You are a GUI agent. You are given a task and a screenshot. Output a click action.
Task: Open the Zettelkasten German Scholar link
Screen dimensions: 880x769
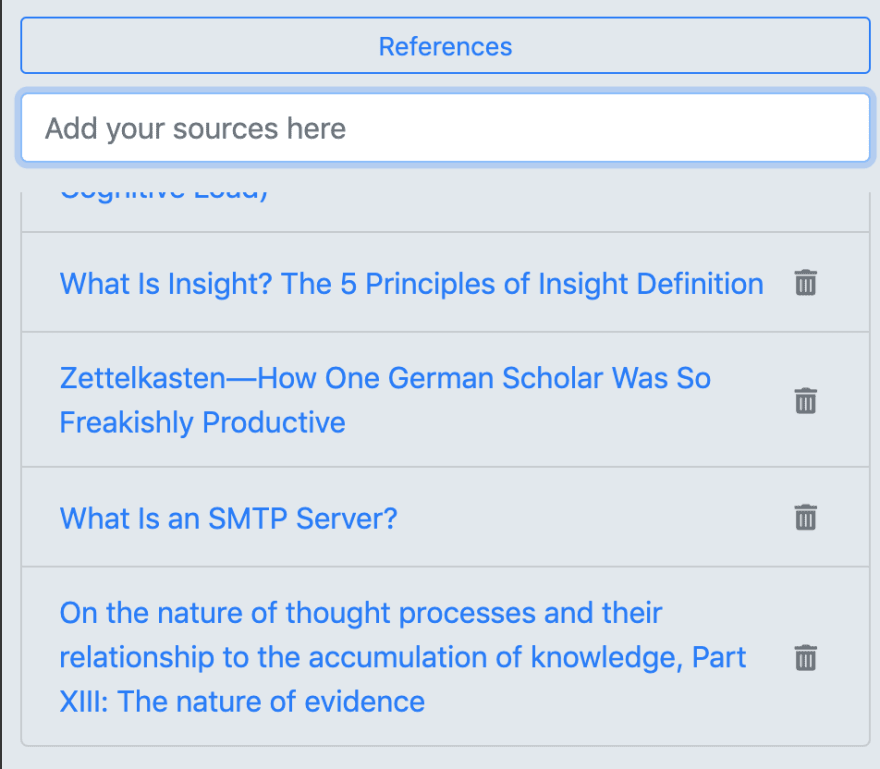(x=385, y=400)
